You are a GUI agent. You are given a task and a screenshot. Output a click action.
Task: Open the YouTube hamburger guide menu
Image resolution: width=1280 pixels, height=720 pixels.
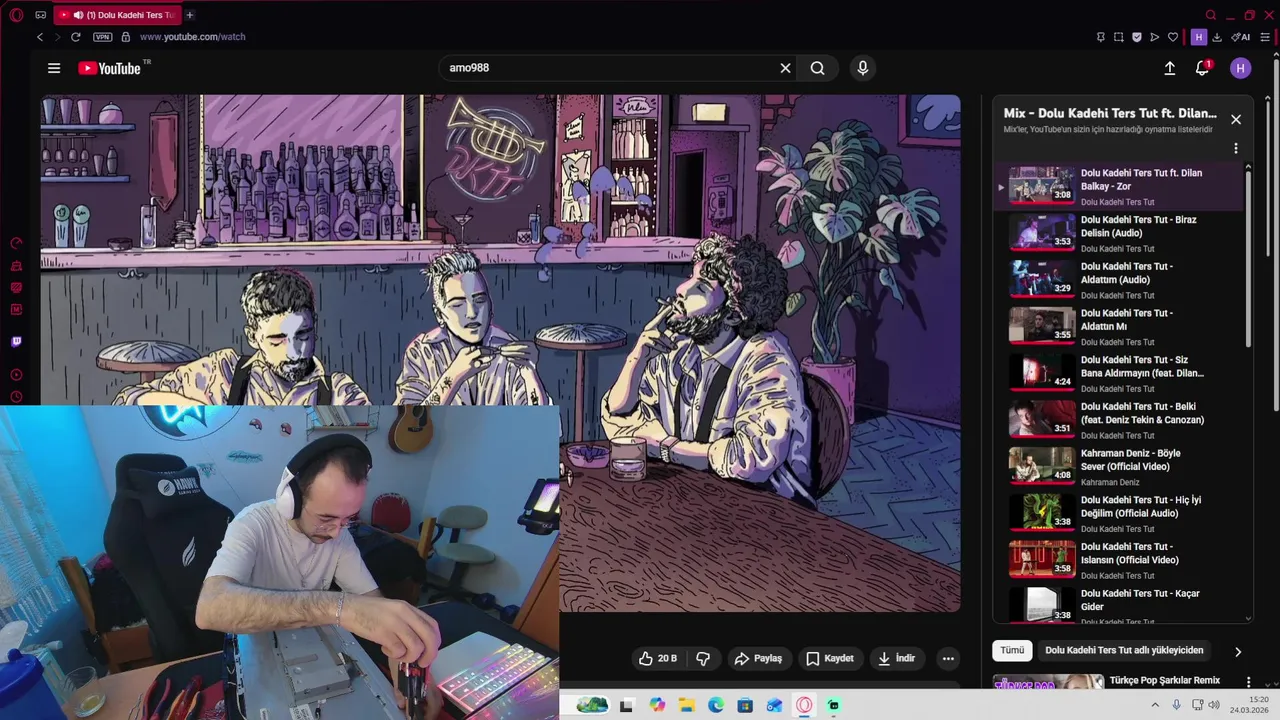pos(54,68)
